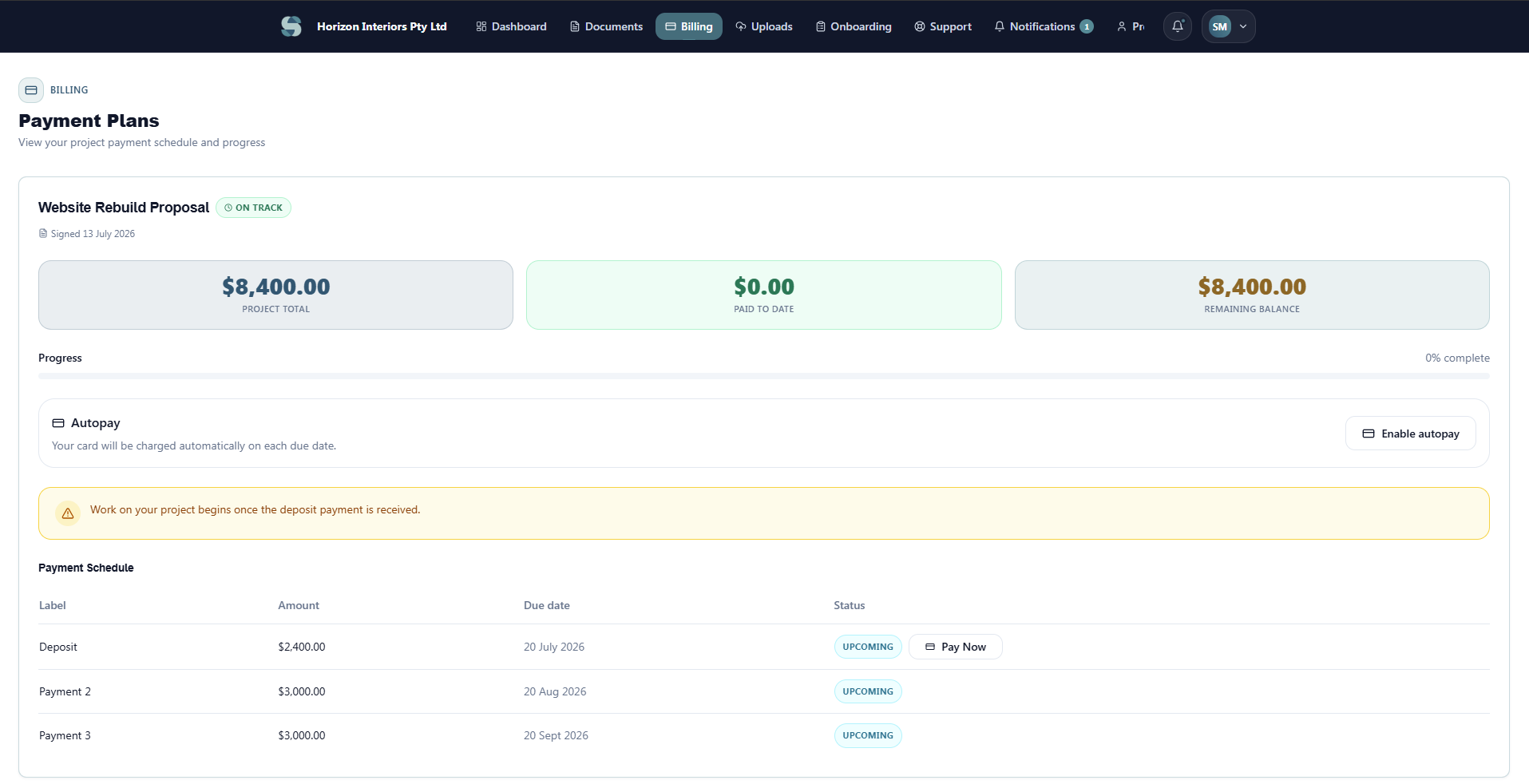This screenshot has width=1529, height=784.
Task: Click the Payment 3 row label
Action: (65, 735)
